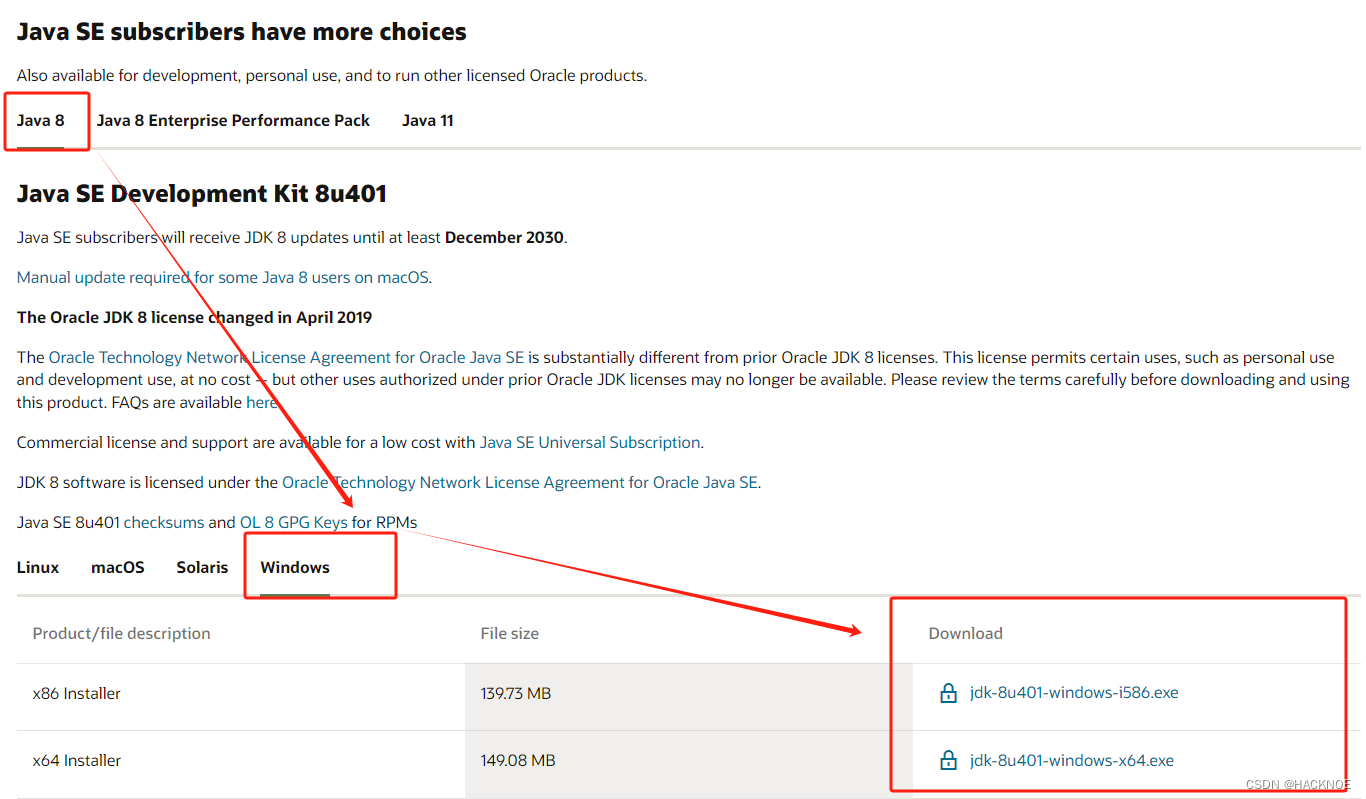Click the FAQs 'here' link

pyautogui.click(x=261, y=402)
